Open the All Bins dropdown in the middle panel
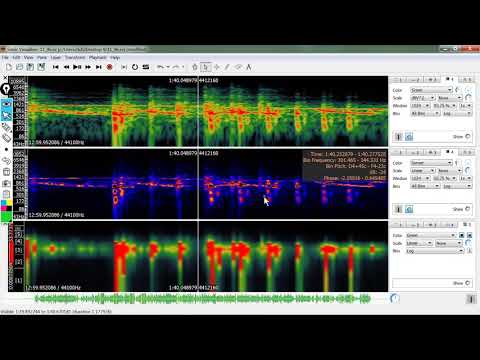480x360 pixels. 425,186
